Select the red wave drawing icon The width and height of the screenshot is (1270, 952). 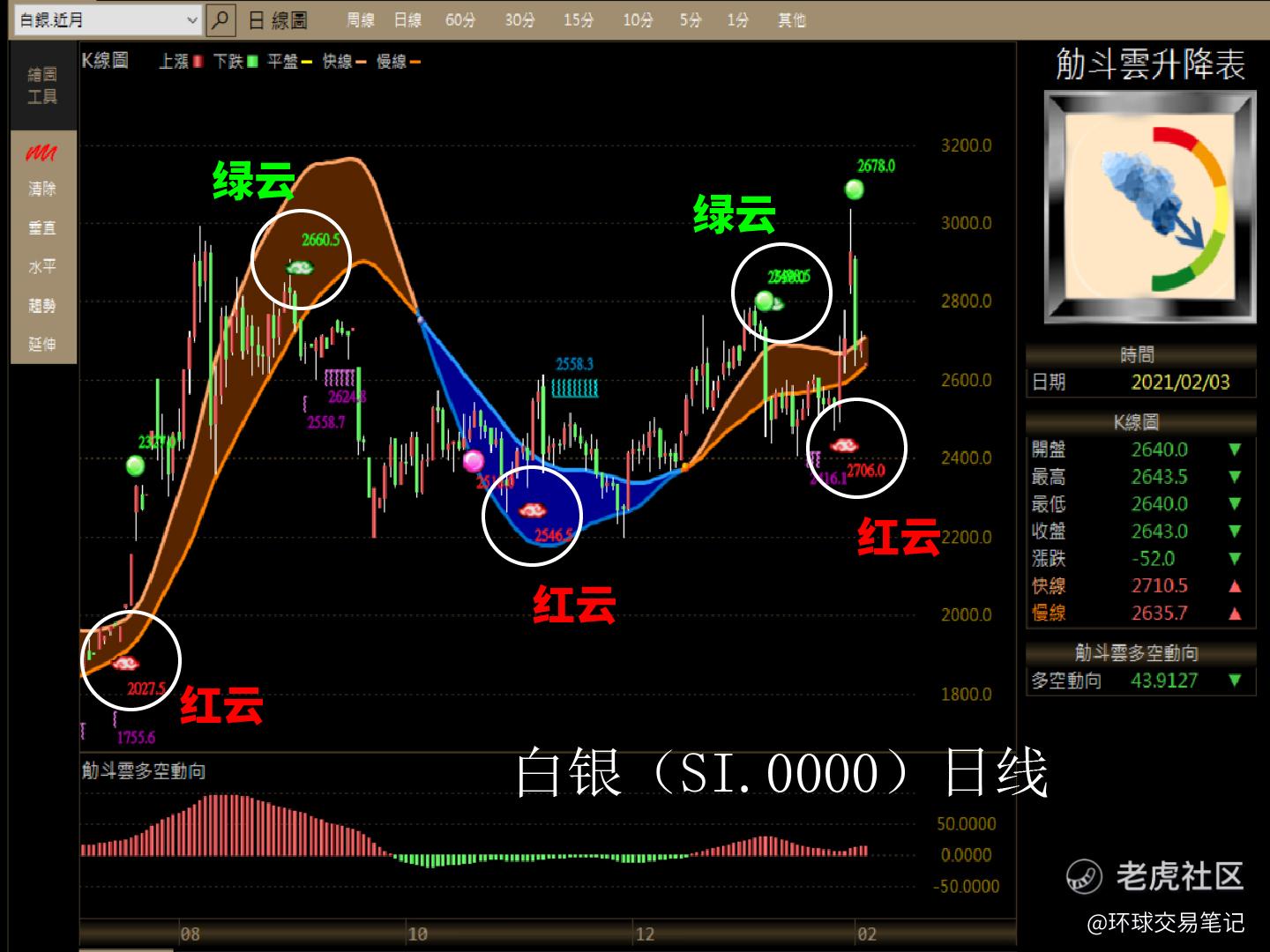pos(41,152)
